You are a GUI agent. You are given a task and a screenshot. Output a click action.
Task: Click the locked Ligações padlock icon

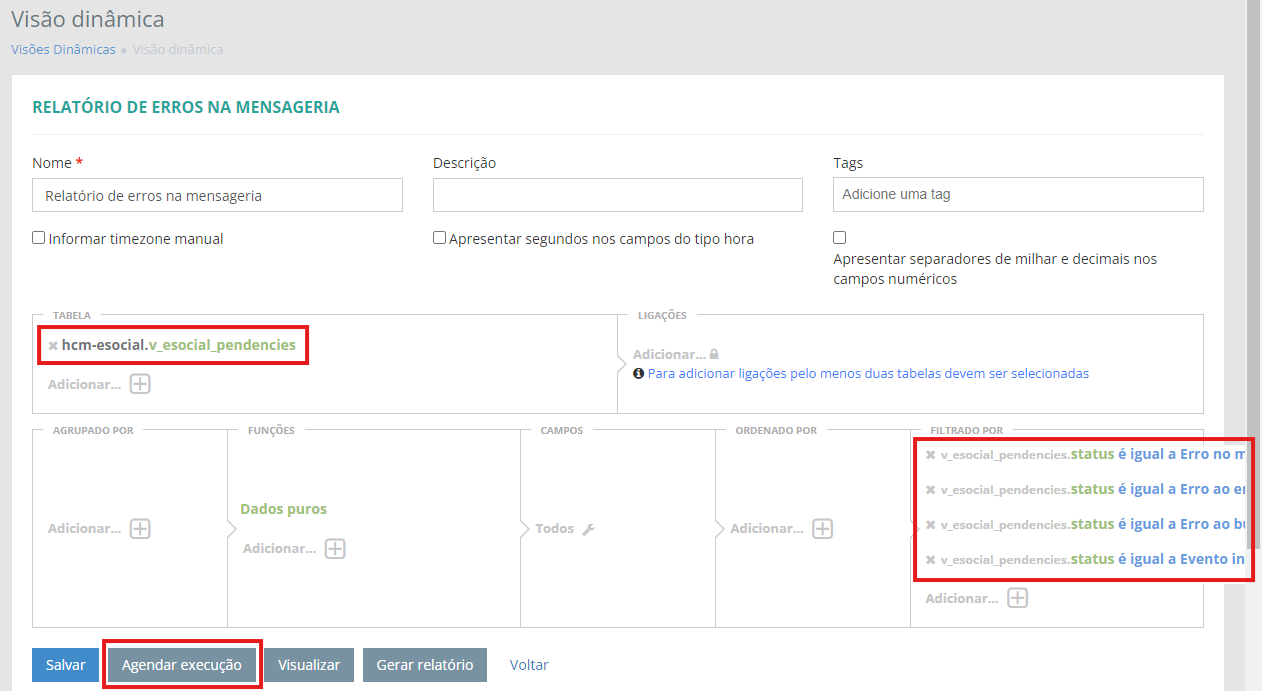pos(714,354)
